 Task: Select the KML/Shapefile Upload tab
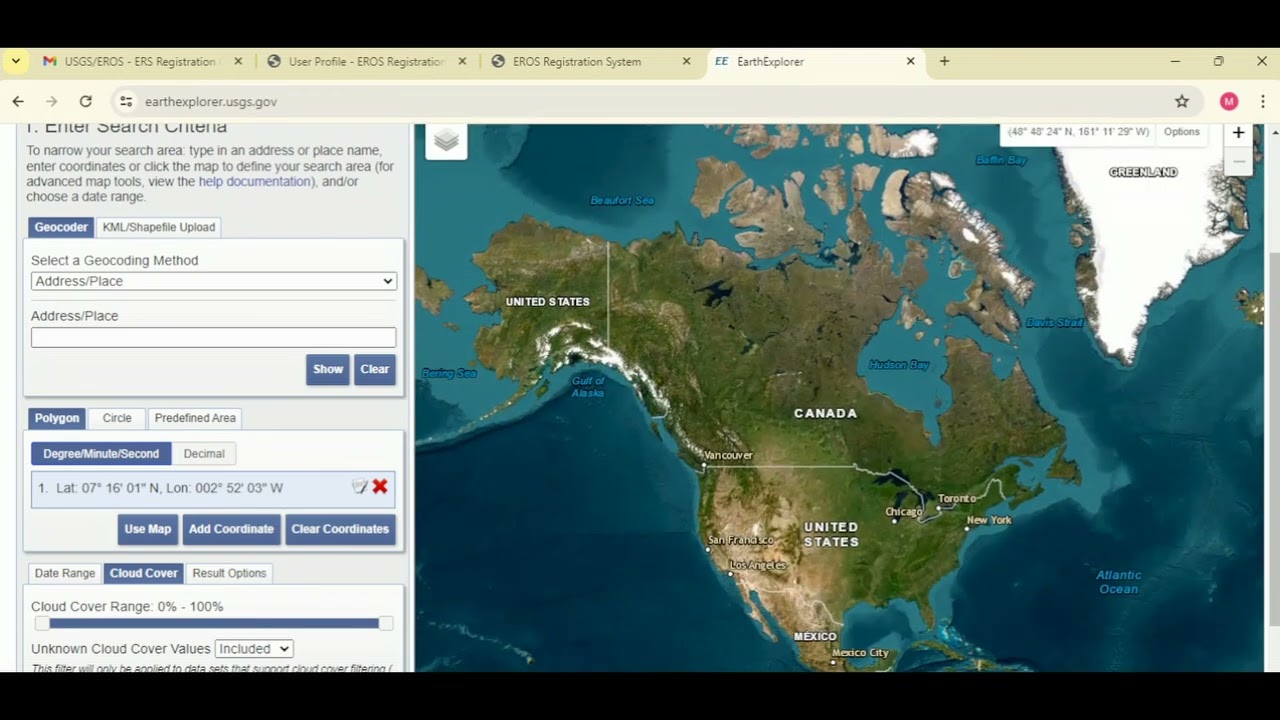(x=159, y=227)
